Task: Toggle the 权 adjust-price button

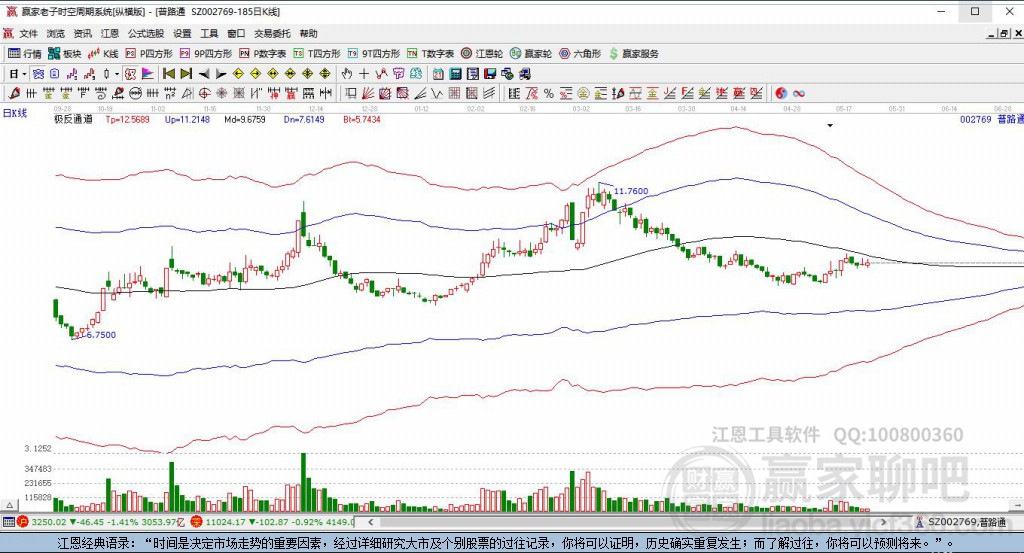Action: click(131, 74)
